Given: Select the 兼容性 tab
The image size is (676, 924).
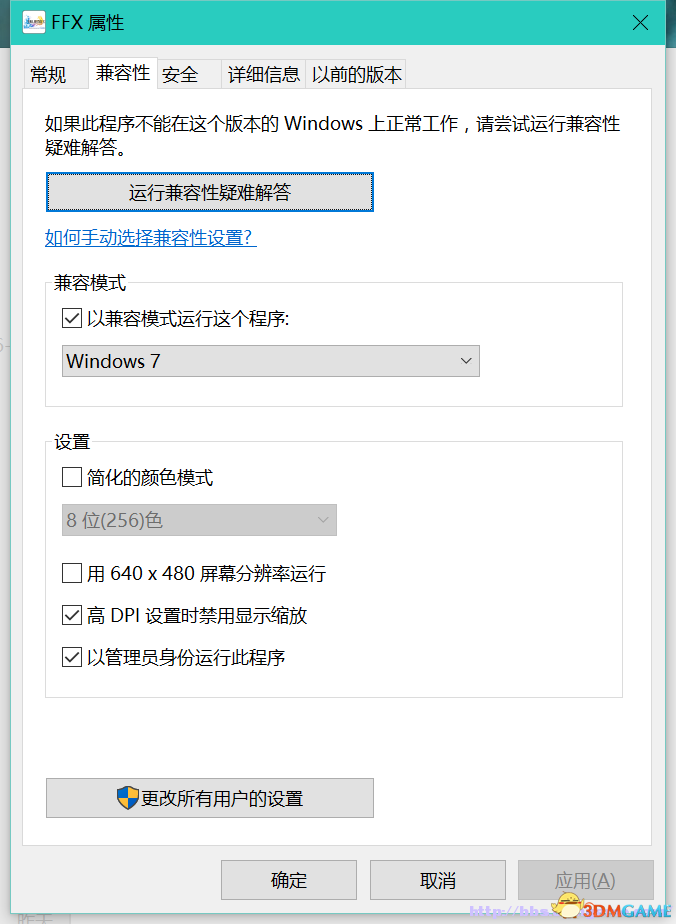Looking at the screenshot, I should [x=123, y=73].
